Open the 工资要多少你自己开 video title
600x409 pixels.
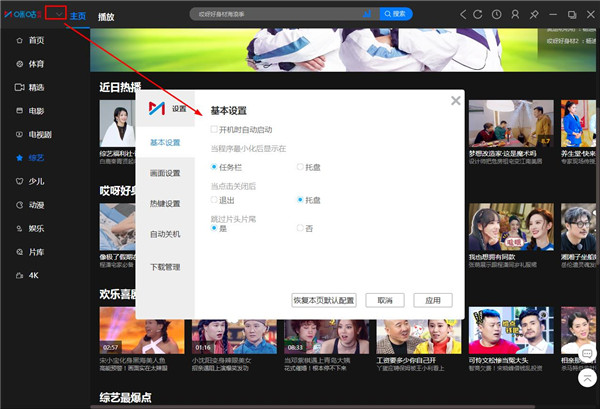[x=406, y=360]
